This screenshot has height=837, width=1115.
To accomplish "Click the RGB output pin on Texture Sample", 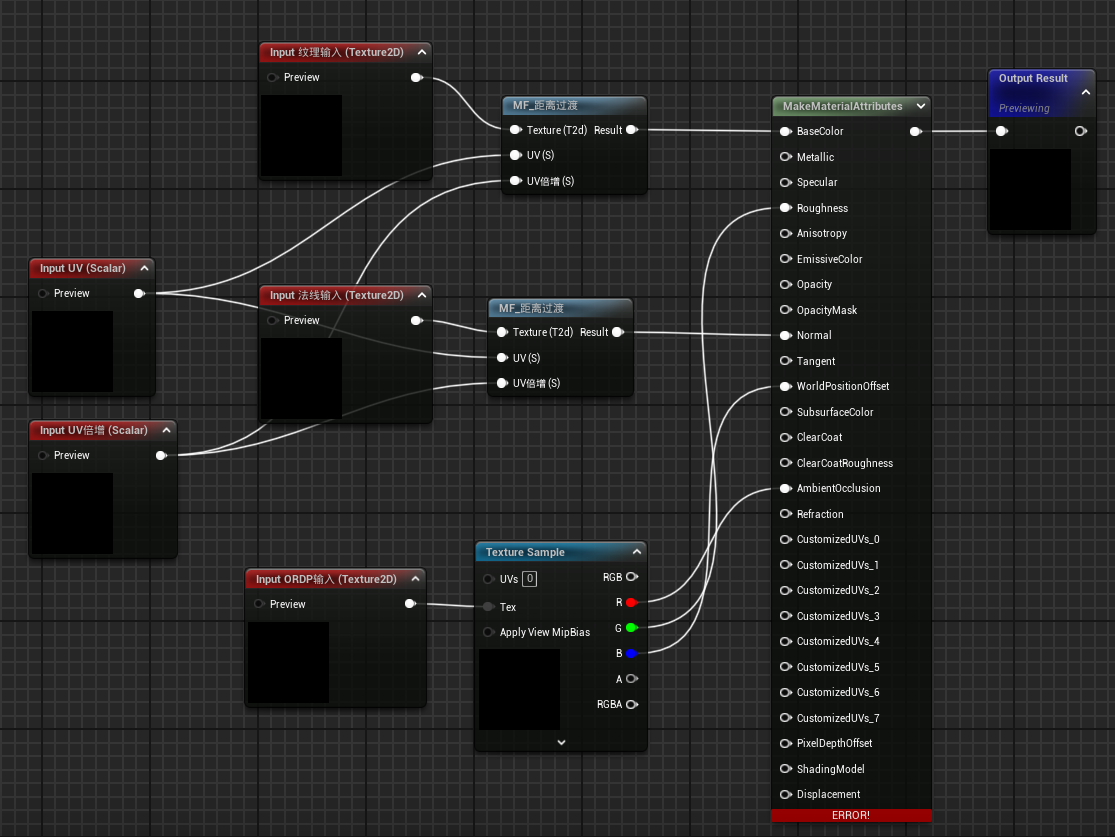I will [631, 577].
